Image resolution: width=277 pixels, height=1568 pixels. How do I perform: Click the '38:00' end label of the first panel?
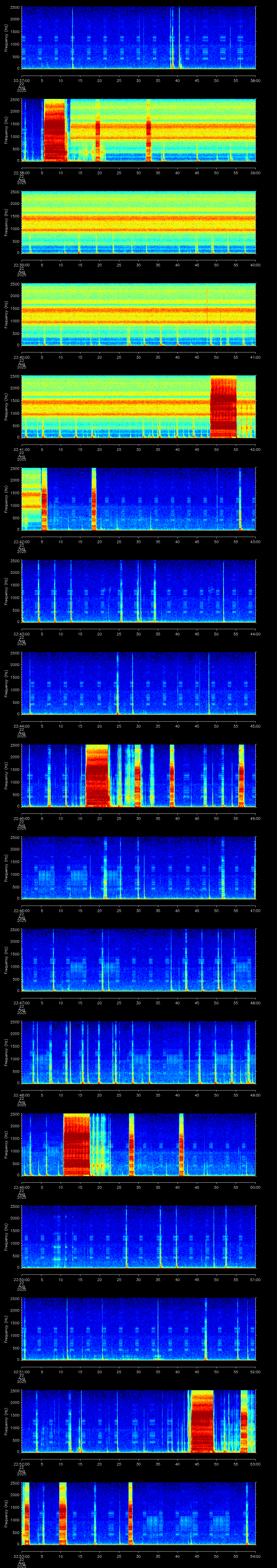tap(256, 80)
